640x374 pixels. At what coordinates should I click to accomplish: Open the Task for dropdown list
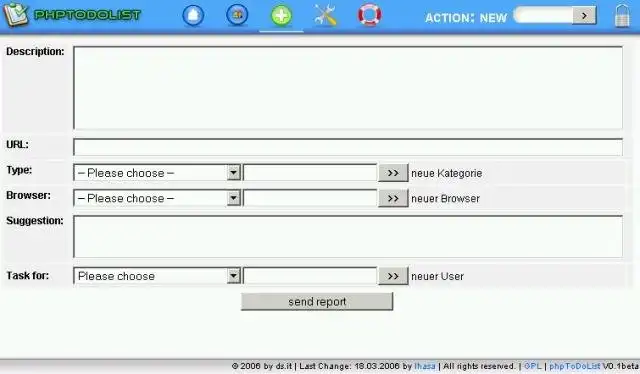157,276
